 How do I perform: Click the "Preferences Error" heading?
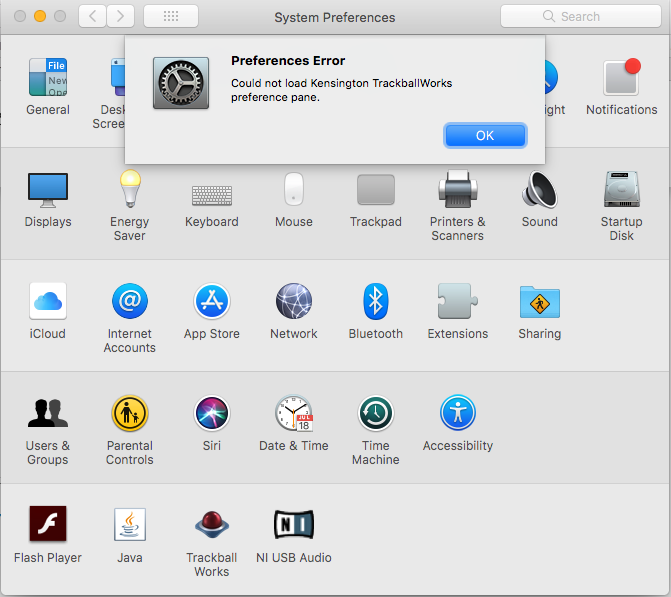[288, 61]
